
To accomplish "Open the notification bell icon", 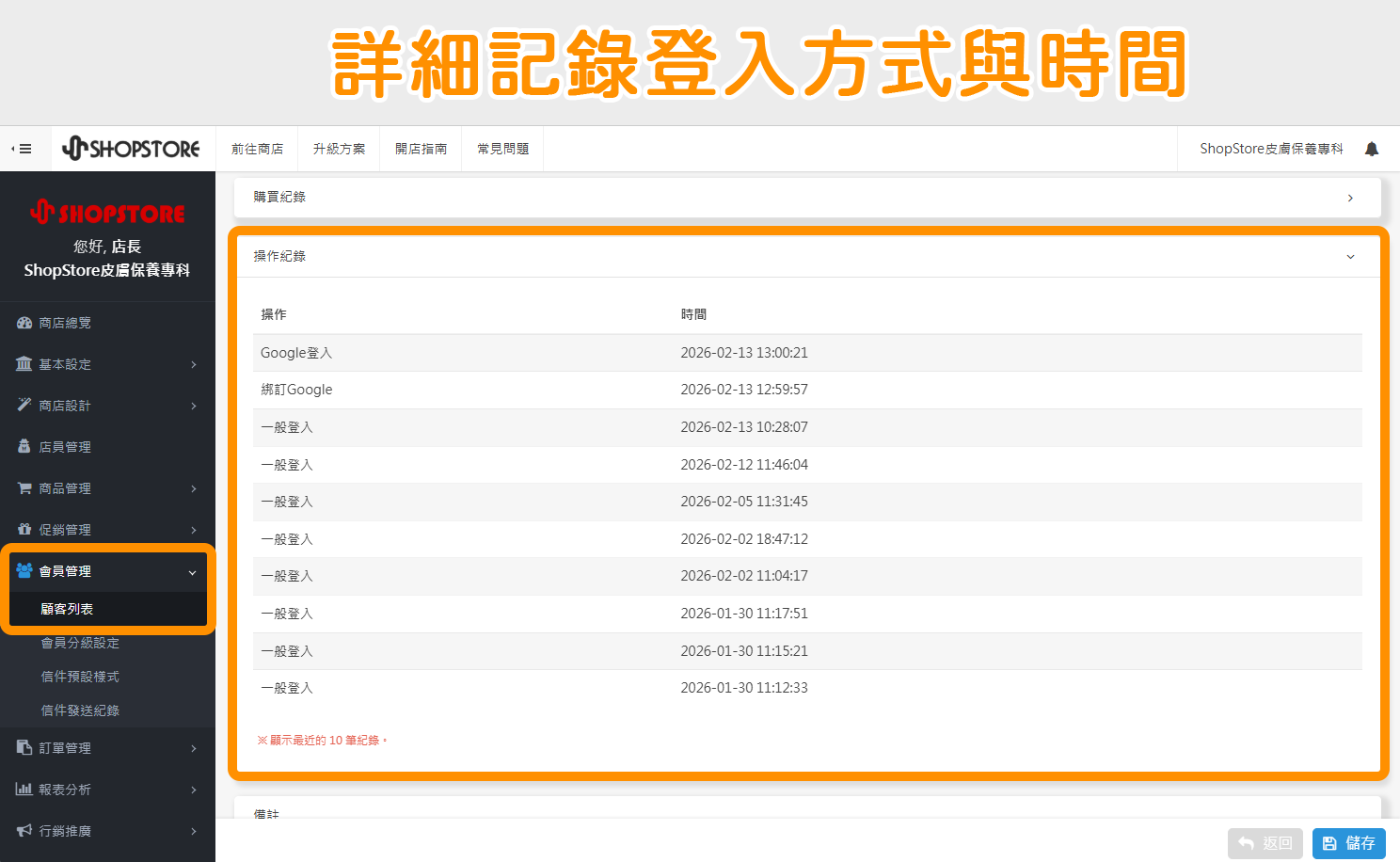I will pyautogui.click(x=1371, y=148).
